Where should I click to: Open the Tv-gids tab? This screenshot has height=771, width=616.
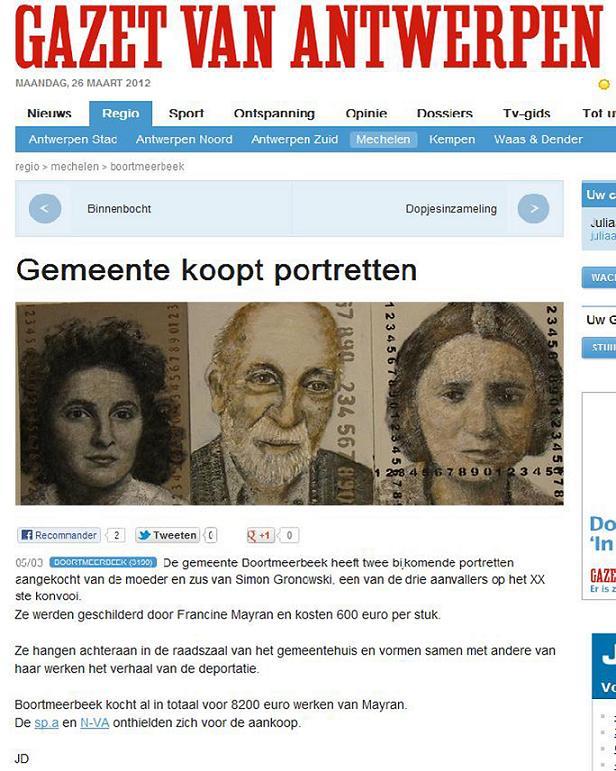527,114
